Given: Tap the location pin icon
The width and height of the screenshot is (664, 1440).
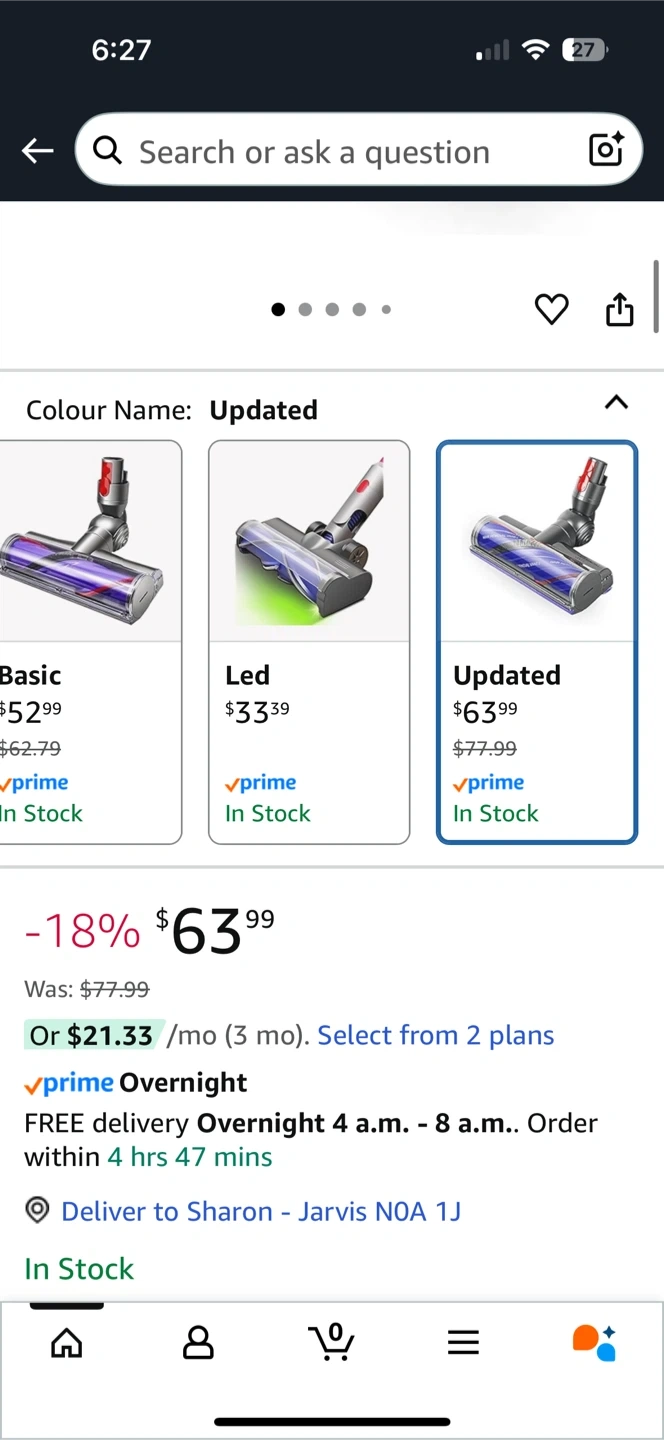Looking at the screenshot, I should 37,1211.
